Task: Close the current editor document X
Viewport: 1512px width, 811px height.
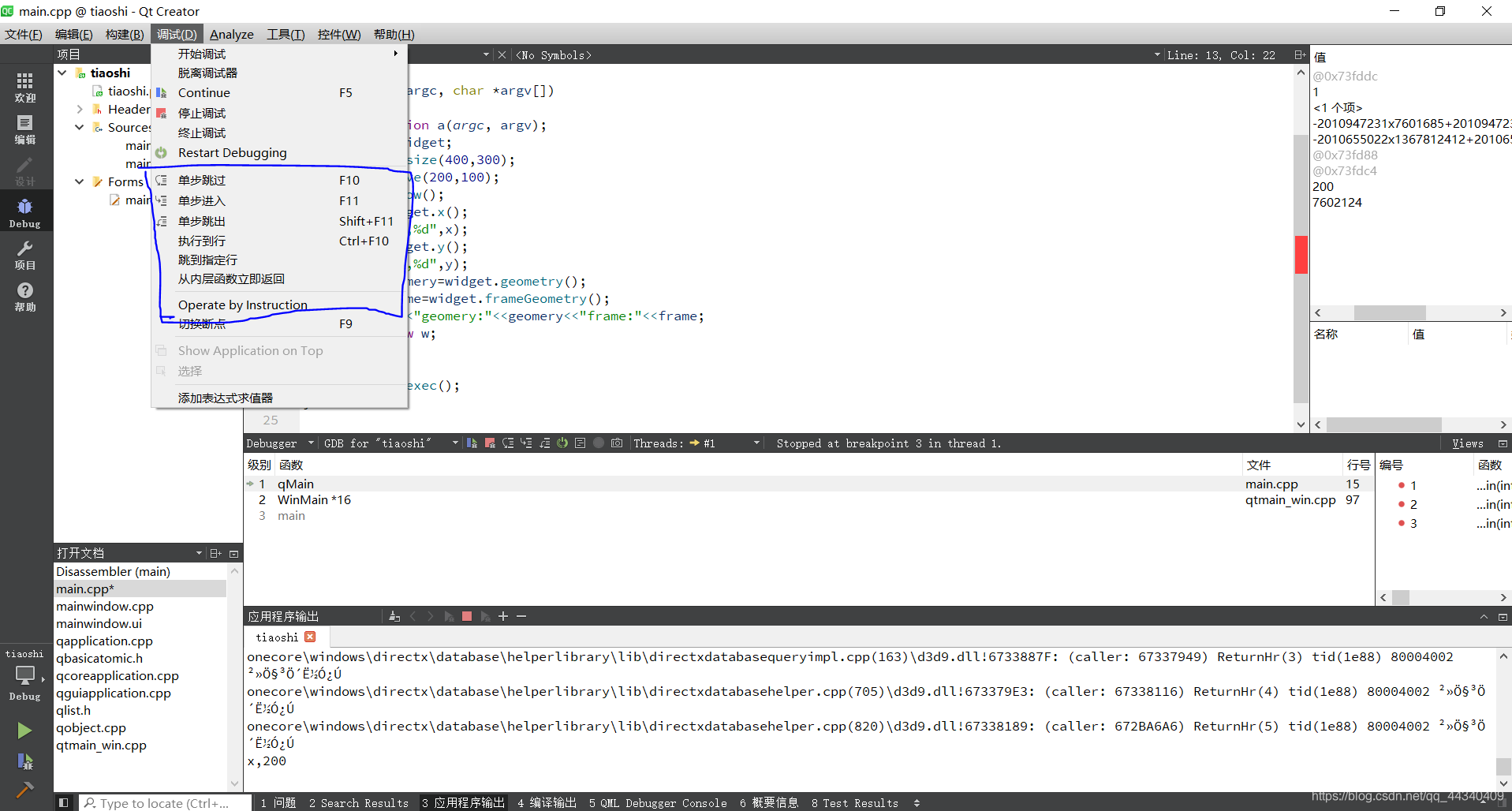Action: [502, 54]
